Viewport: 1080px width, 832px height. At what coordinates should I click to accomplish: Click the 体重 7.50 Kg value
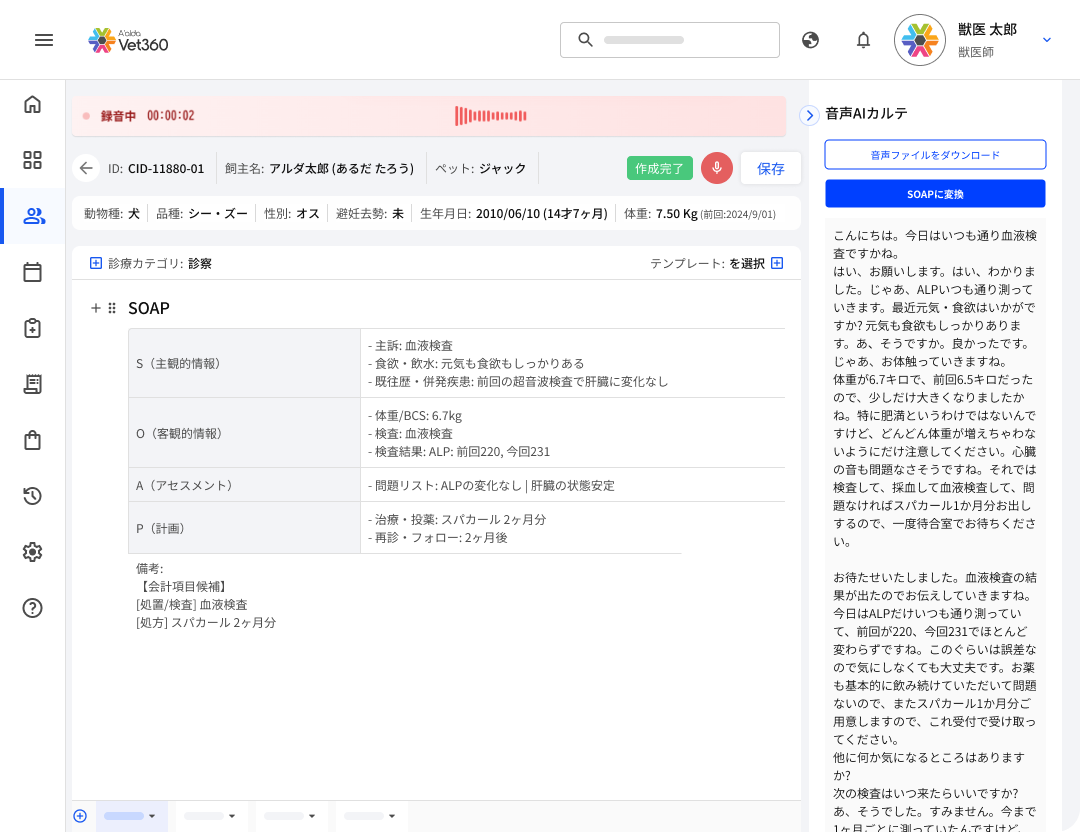[x=676, y=214]
